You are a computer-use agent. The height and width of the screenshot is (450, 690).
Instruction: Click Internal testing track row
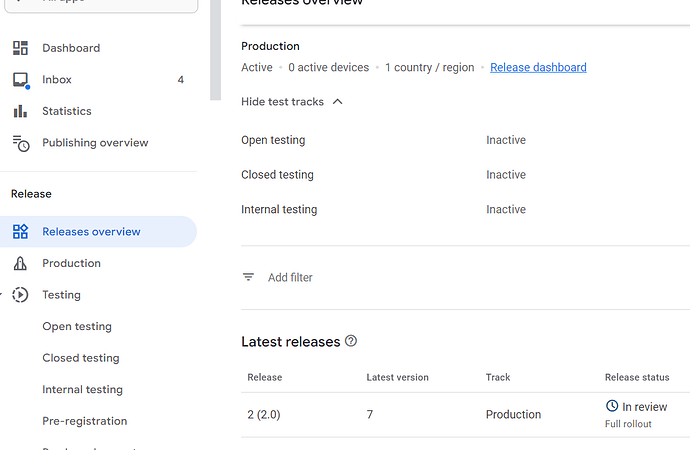466,209
